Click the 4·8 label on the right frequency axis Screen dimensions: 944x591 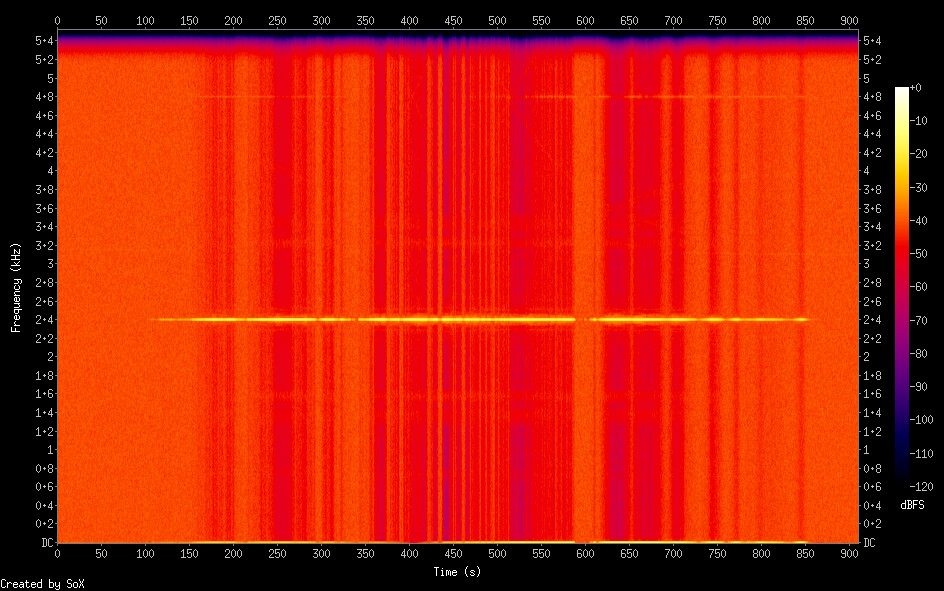[x=871, y=96]
